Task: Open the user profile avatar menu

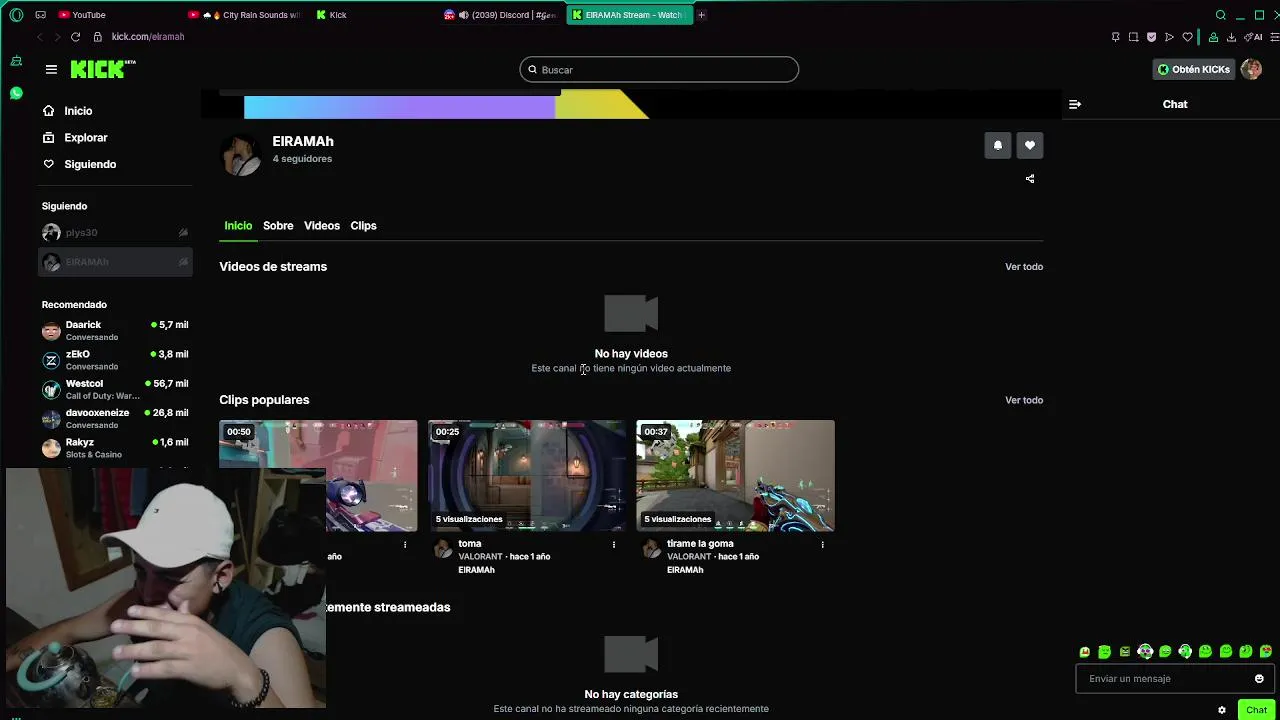Action: coord(1251,70)
